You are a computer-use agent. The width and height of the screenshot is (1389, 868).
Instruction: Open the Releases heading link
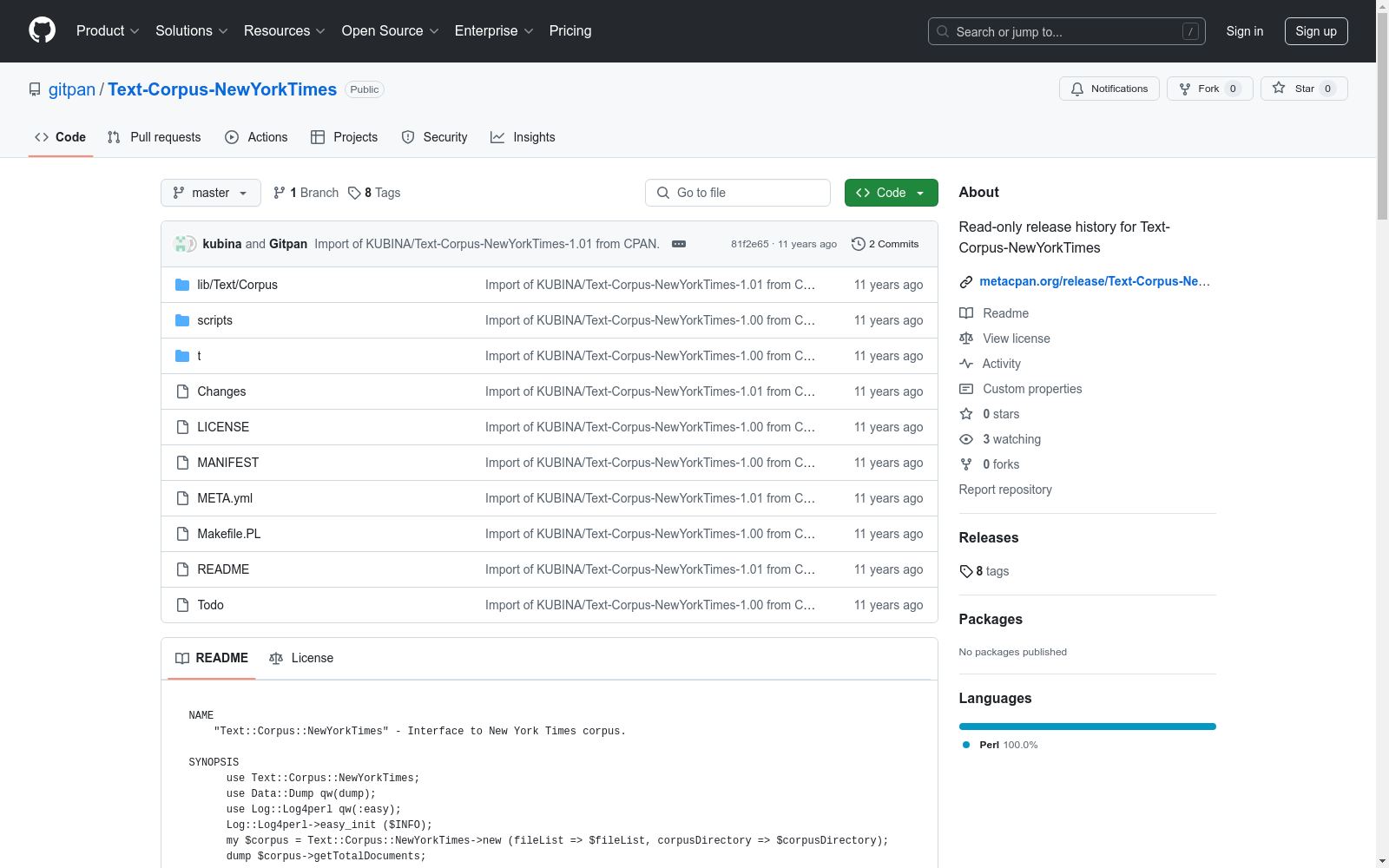[x=989, y=537]
